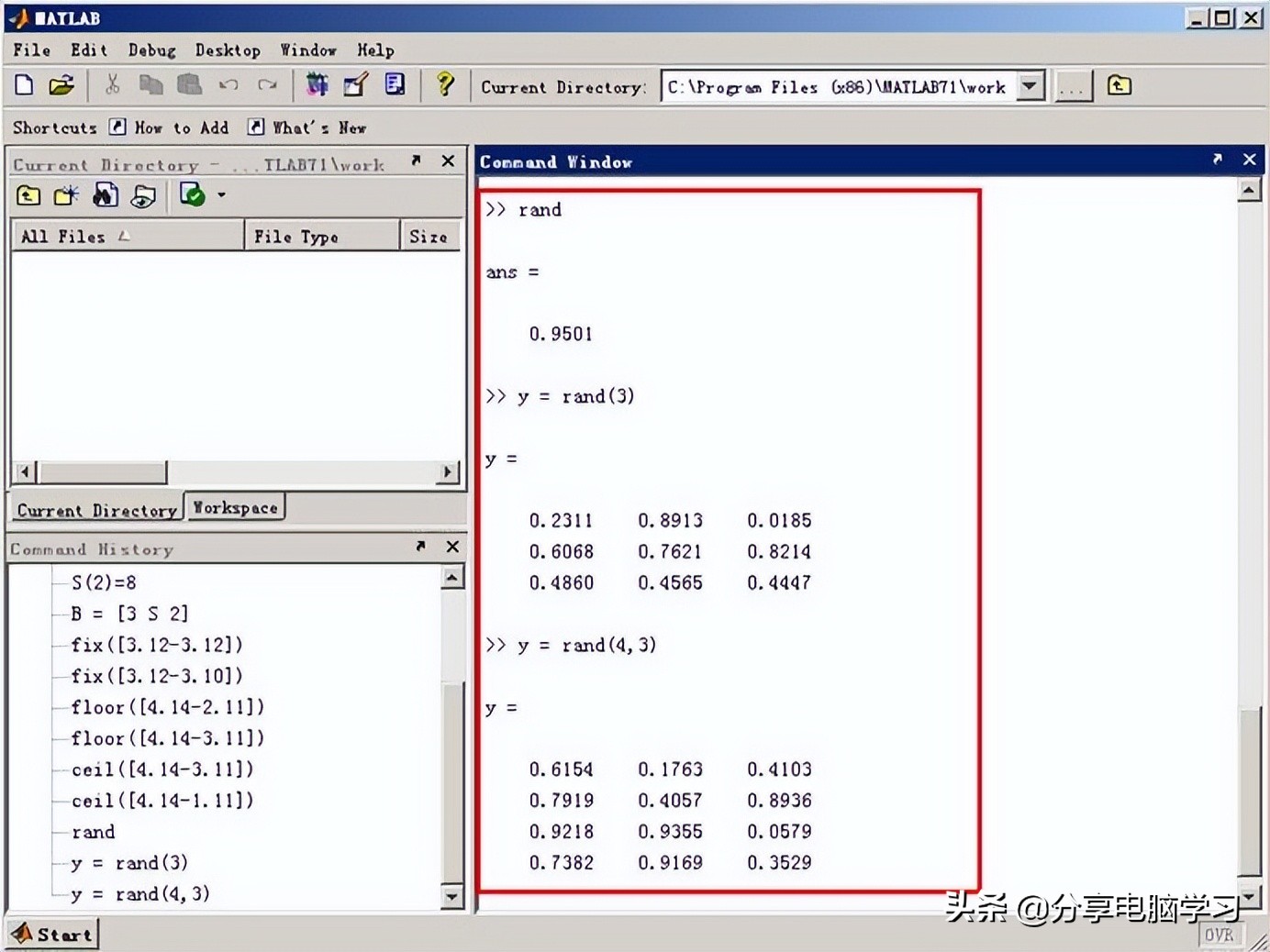Open the What's New shortcut link

[x=307, y=127]
